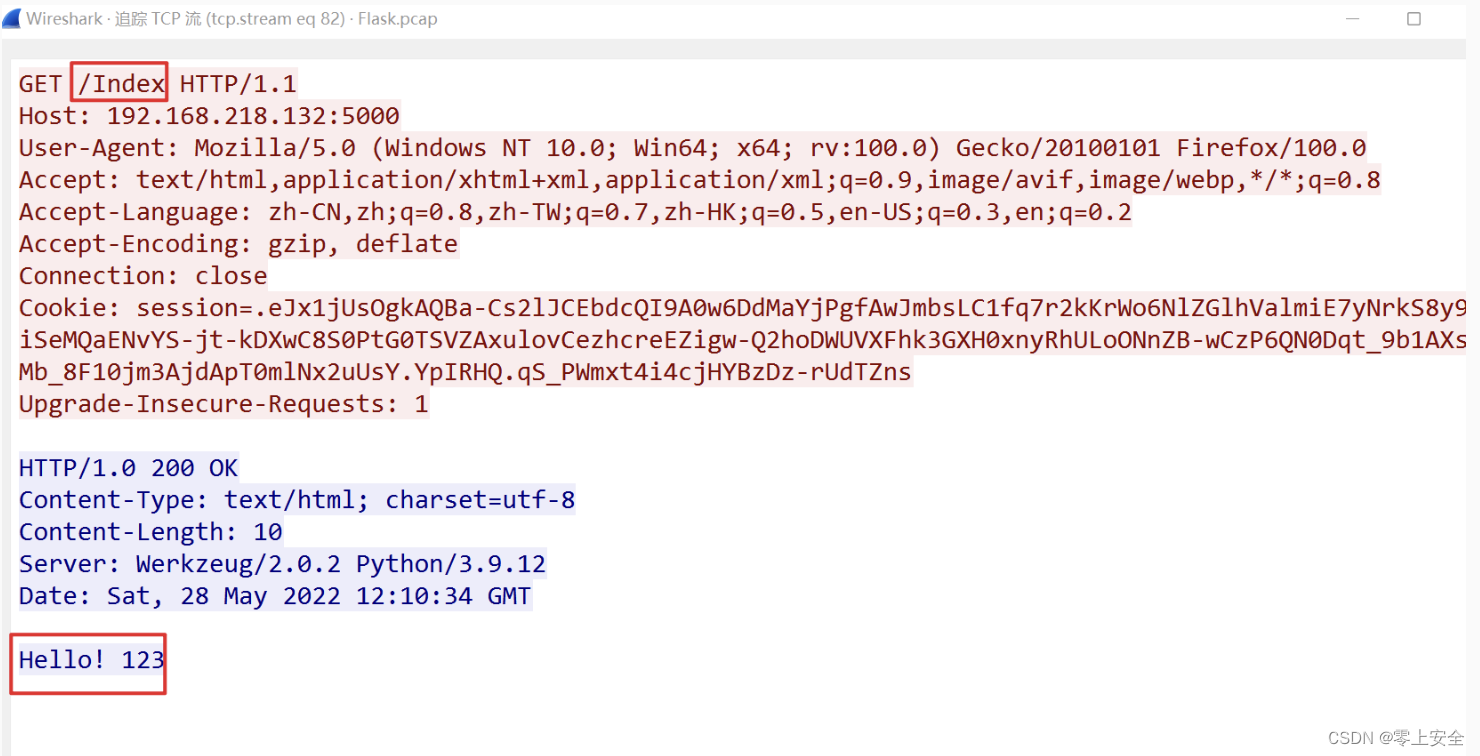Select the Host: 192.168.218.132:5000 line
The image size is (1480, 756).
209,115
